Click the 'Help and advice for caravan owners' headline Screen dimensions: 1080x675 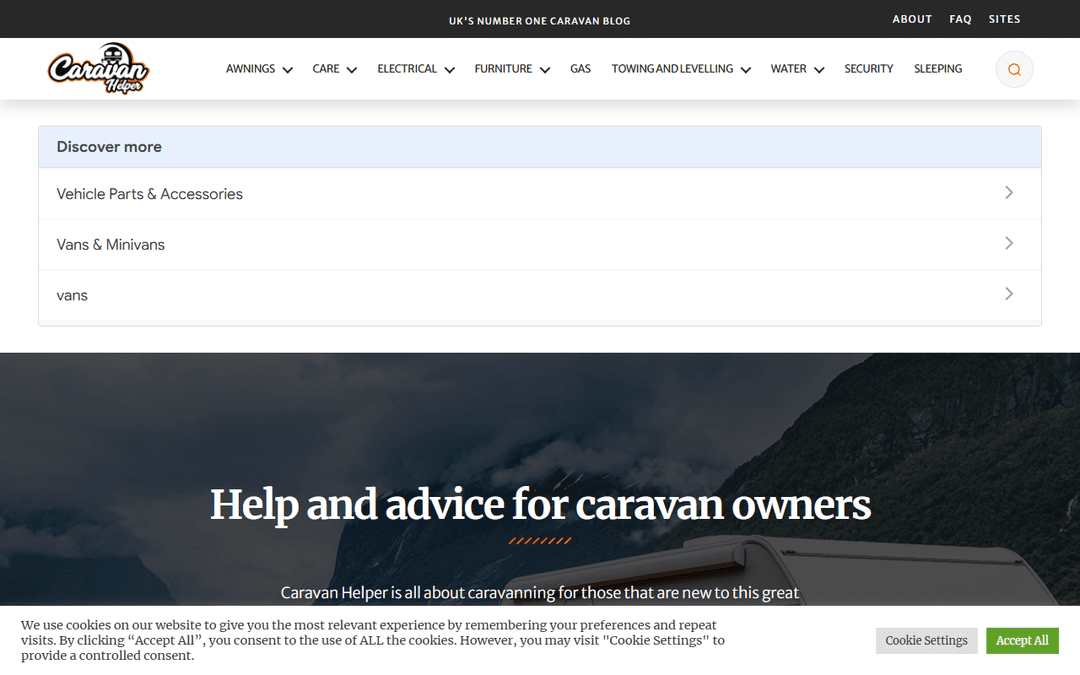tap(540, 505)
